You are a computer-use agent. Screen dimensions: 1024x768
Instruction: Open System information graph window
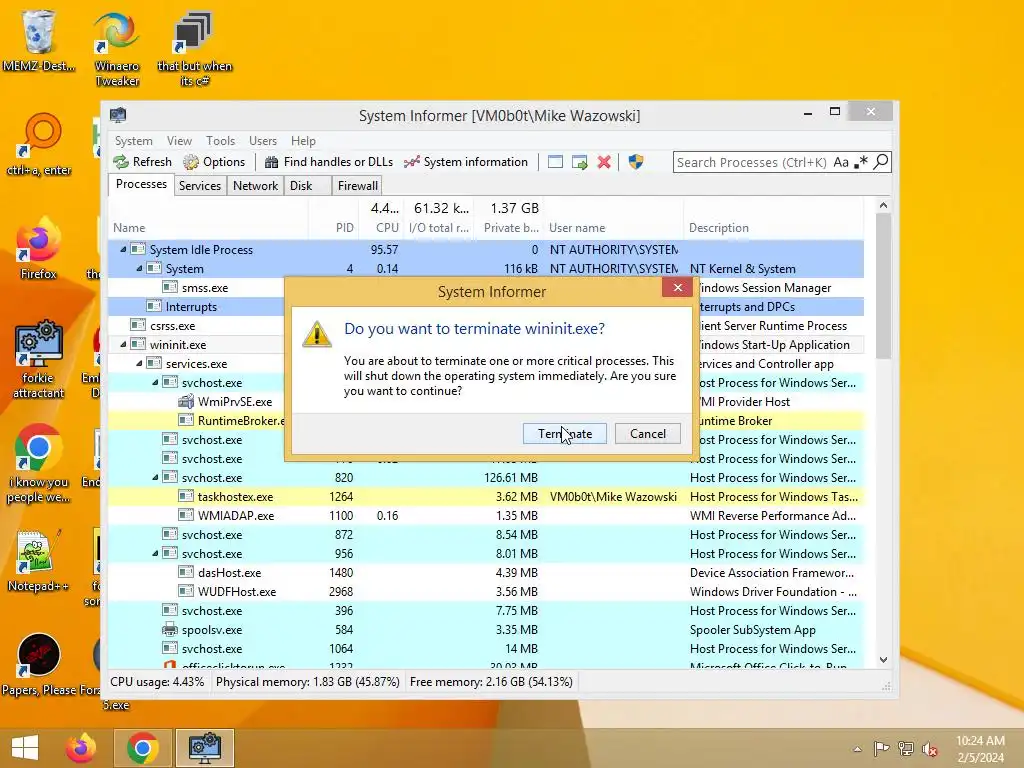click(x=466, y=162)
